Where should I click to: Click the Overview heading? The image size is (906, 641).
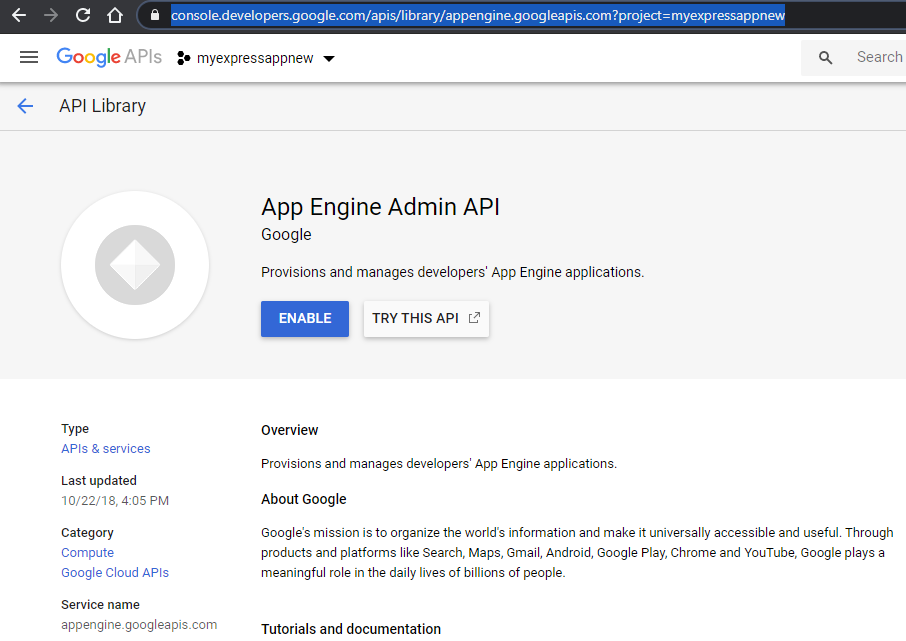point(289,430)
